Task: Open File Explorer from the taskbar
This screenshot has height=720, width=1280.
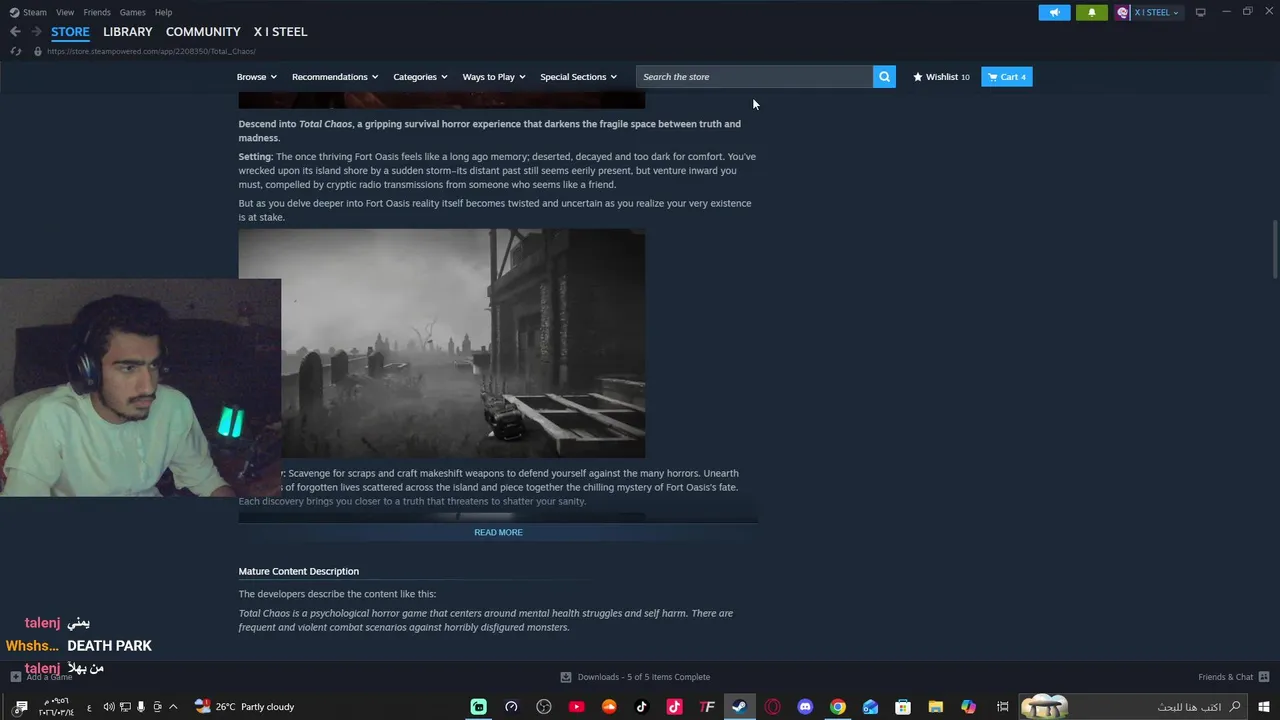Action: pyautogui.click(x=936, y=707)
